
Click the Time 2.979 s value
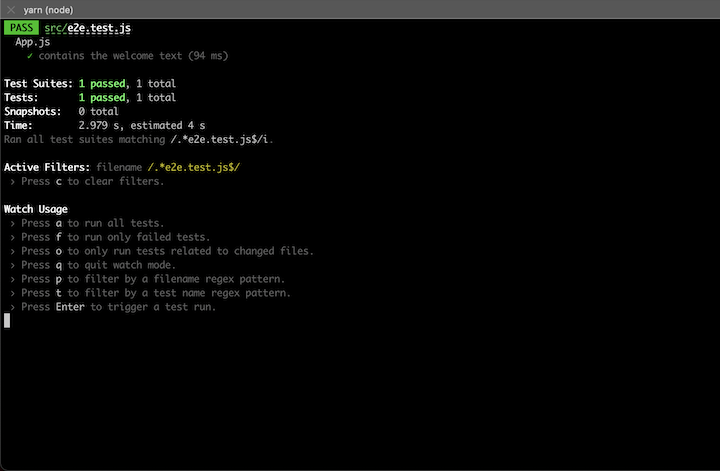click(x=98, y=125)
